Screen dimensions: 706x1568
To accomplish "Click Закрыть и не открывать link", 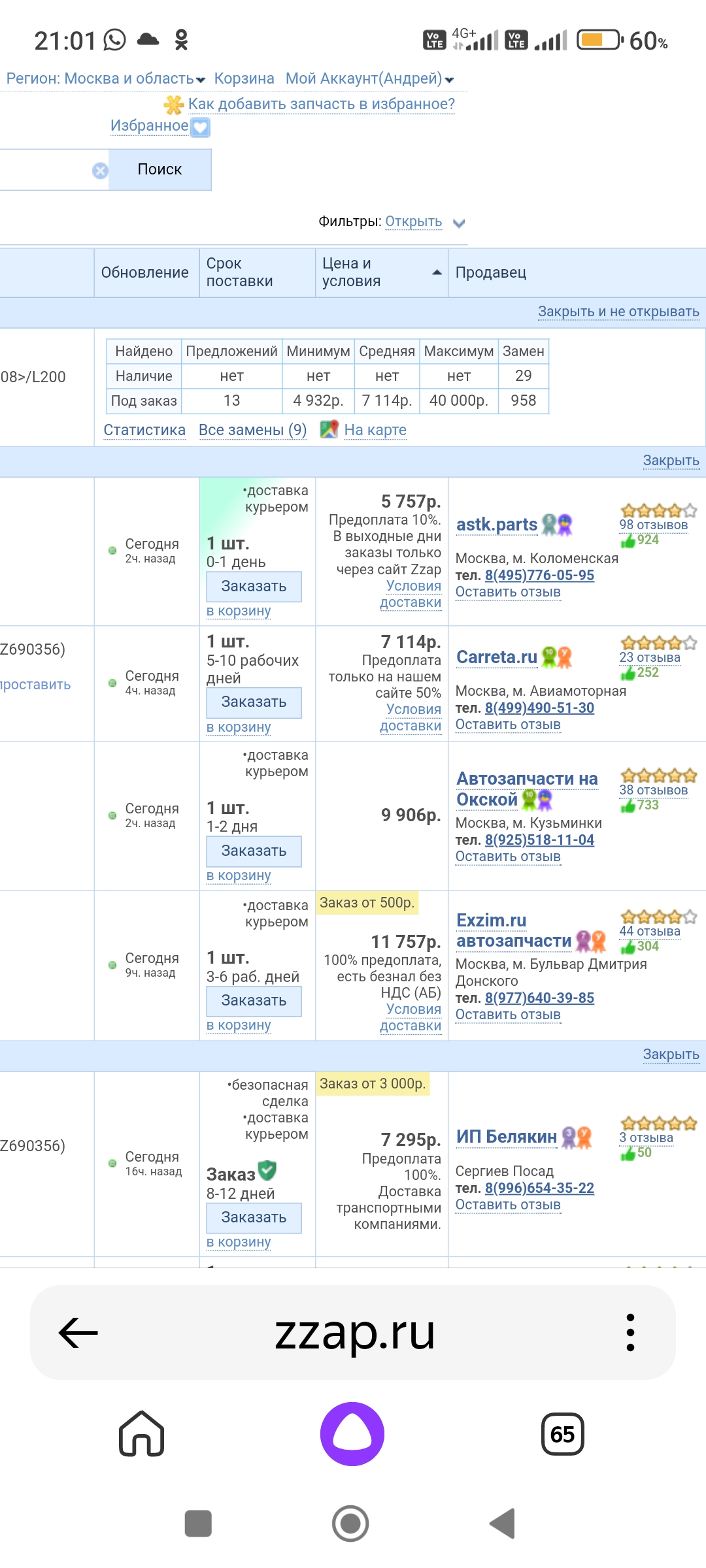I will (618, 312).
